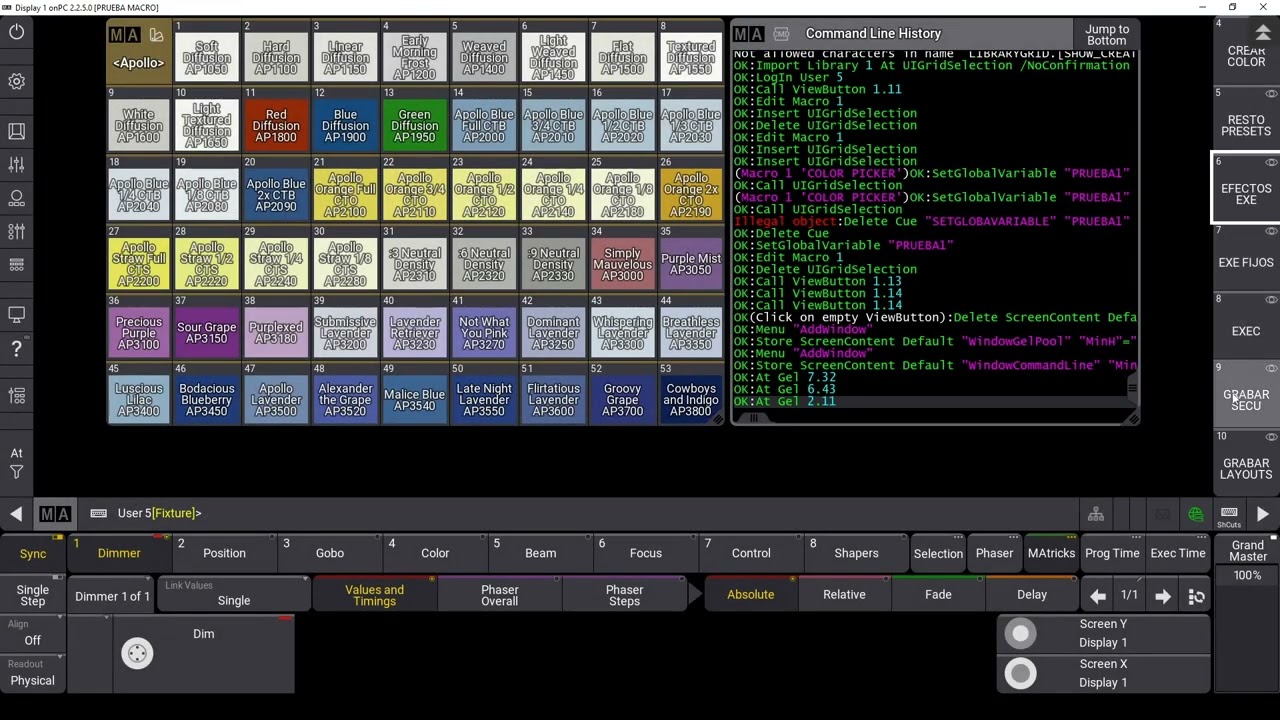The width and height of the screenshot is (1280, 720).
Task: Toggle the Sync button
Action: (33, 553)
